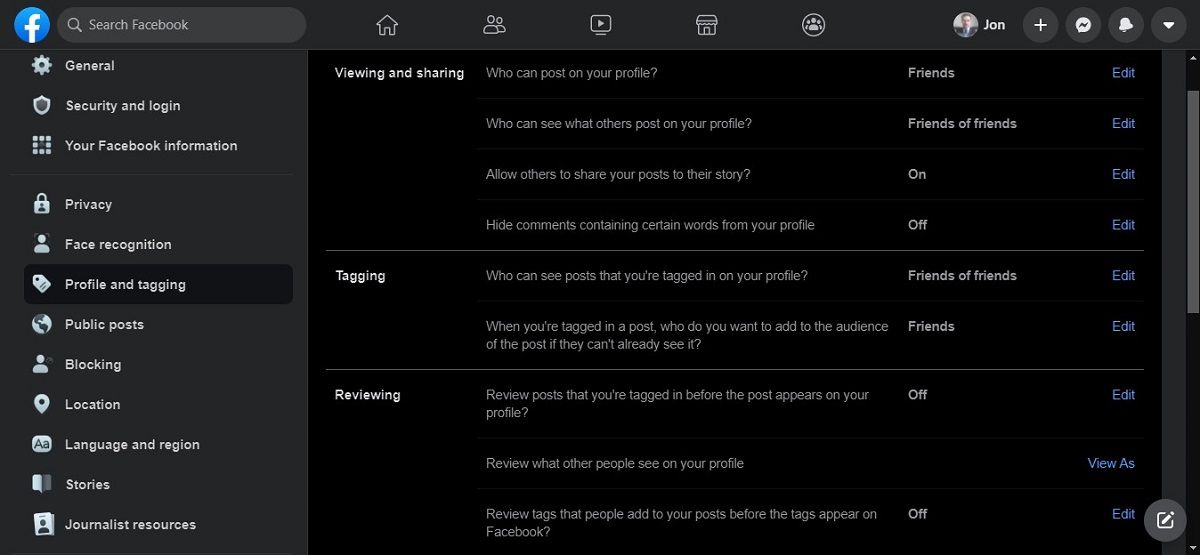The image size is (1200, 555).
Task: Edit review of posts you're tagged in
Action: point(1123,395)
